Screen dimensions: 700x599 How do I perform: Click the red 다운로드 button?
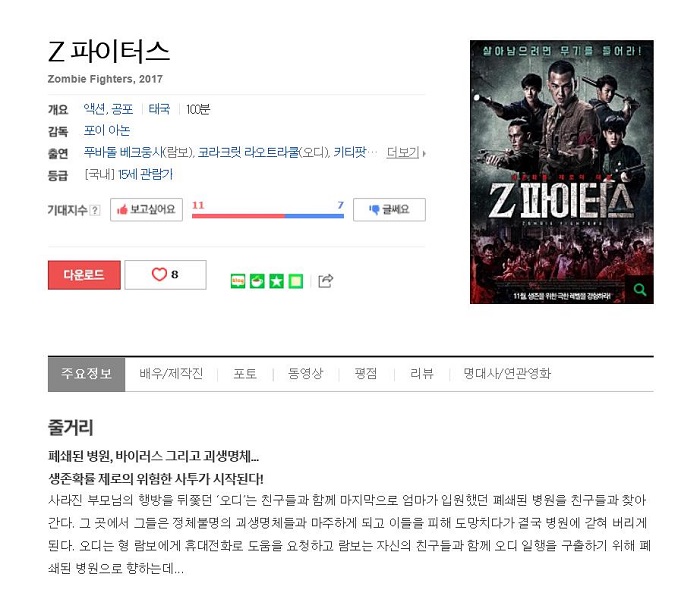[84, 275]
